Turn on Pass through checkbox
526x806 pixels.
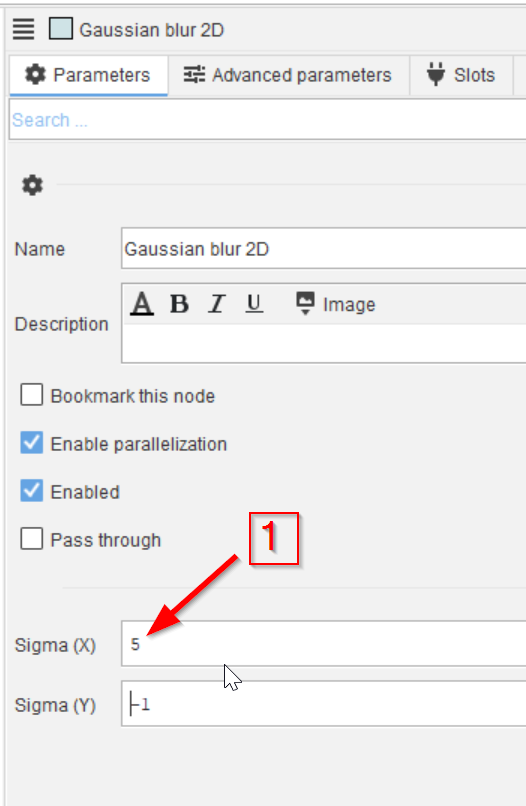[x=31, y=539]
